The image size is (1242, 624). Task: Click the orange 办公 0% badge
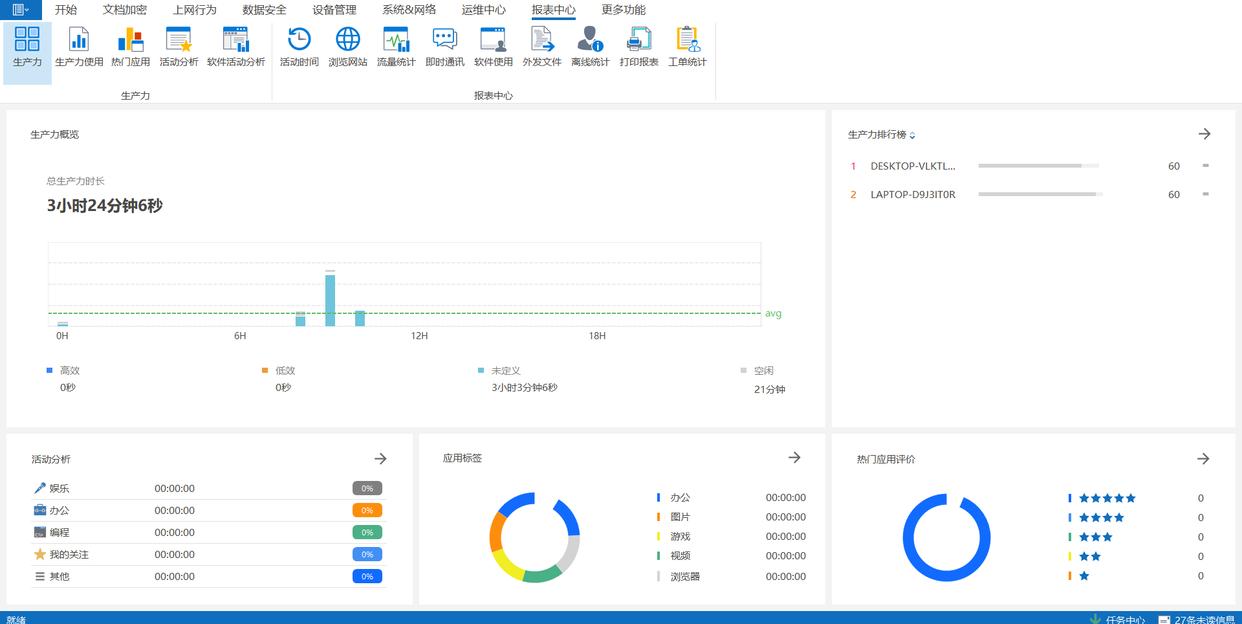tap(367, 511)
